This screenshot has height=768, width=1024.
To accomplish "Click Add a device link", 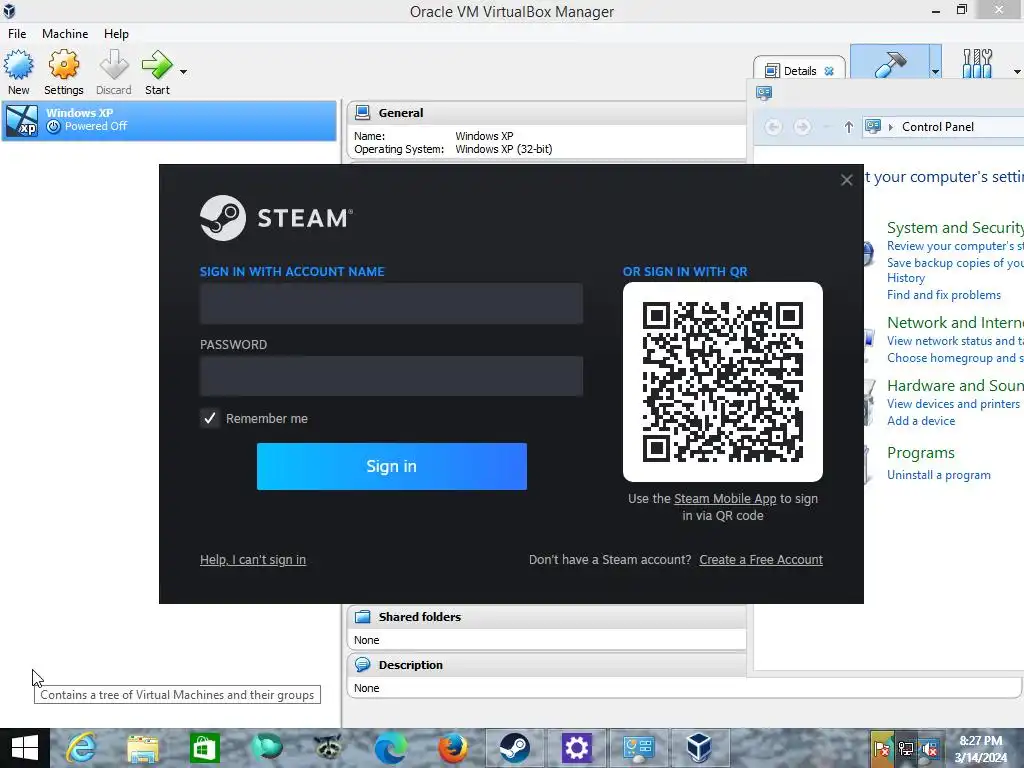I will (921, 421).
